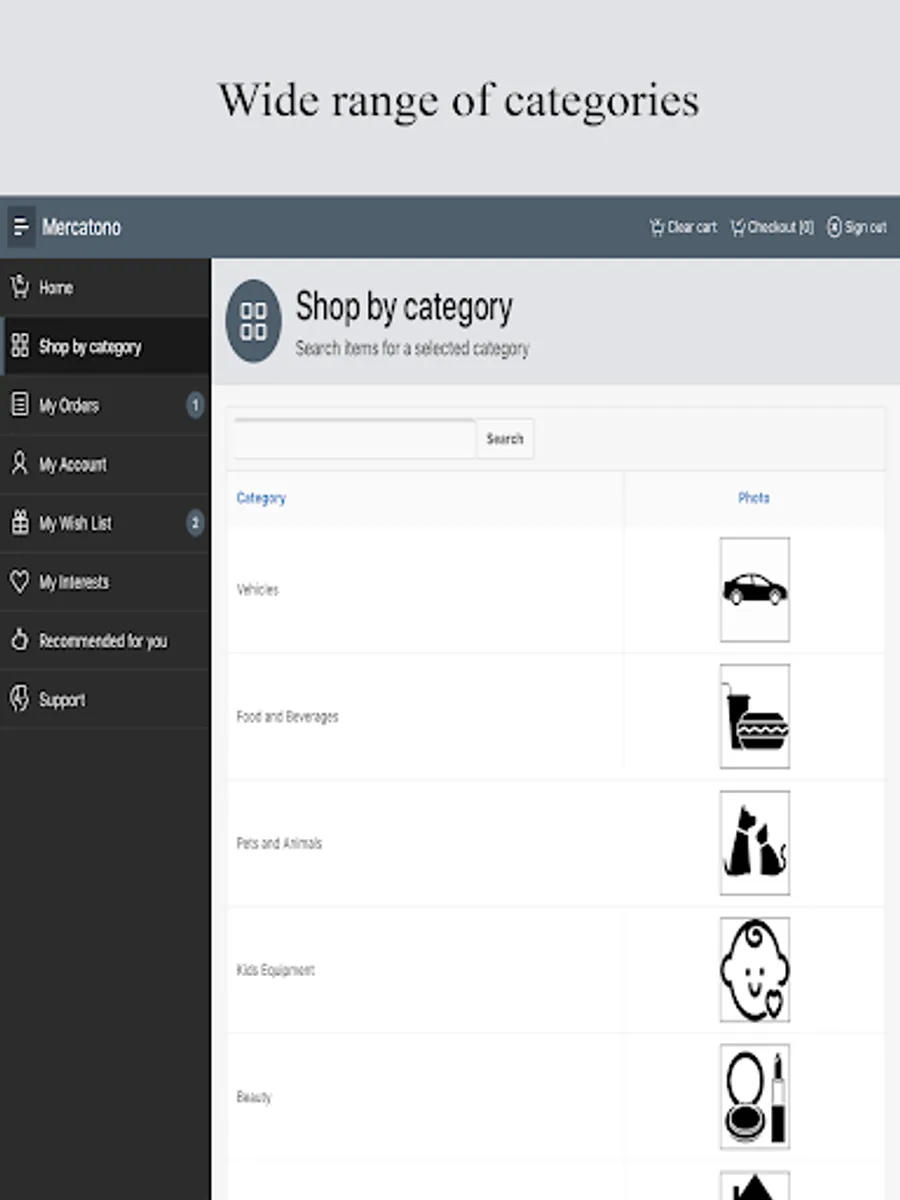Click the Support headset icon

(19, 699)
